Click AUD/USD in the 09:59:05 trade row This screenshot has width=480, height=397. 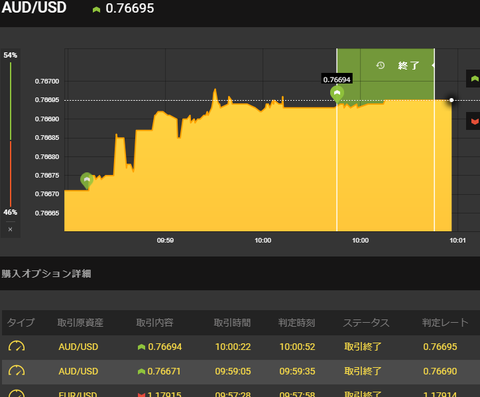pyautogui.click(x=78, y=371)
